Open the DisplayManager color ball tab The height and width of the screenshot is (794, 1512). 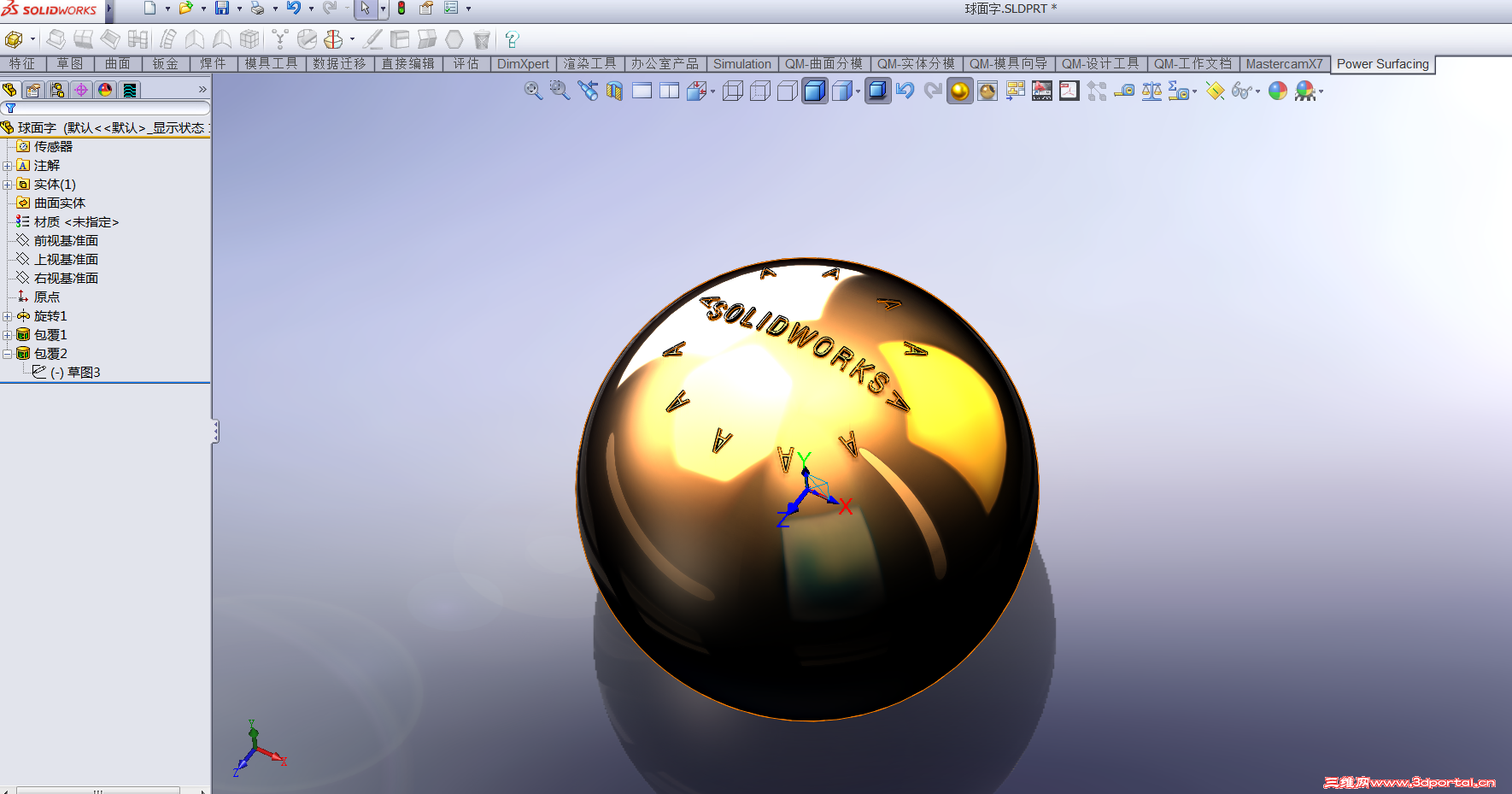(105, 90)
